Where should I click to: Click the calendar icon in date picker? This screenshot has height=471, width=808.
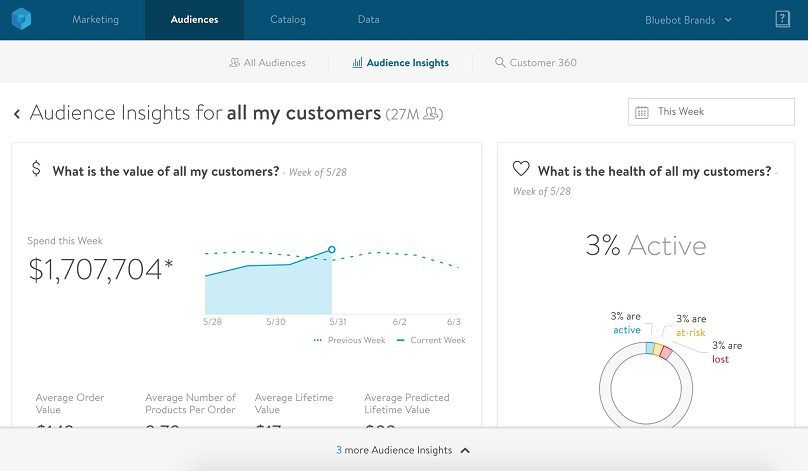pyautogui.click(x=642, y=112)
